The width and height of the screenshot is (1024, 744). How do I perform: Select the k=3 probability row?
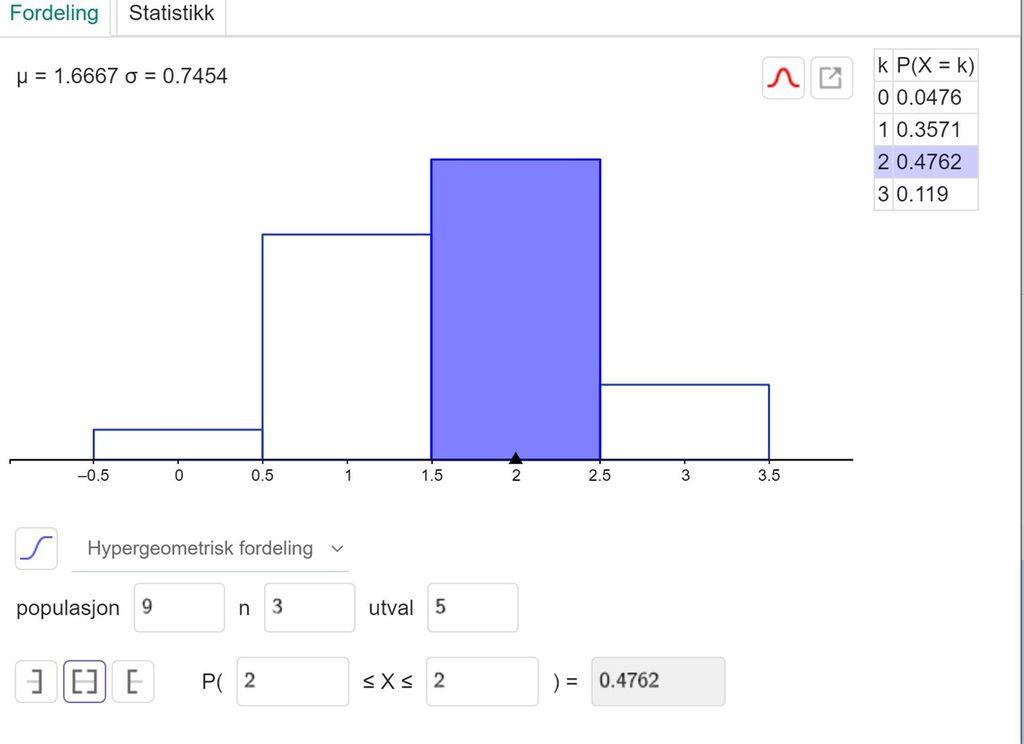pyautogui.click(x=925, y=194)
